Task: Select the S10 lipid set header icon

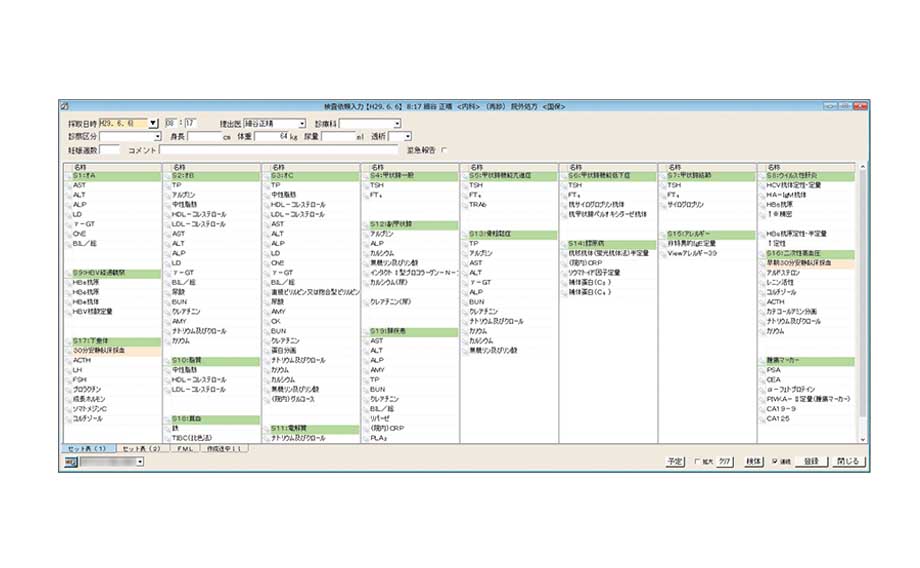Action: pyautogui.click(x=166, y=358)
